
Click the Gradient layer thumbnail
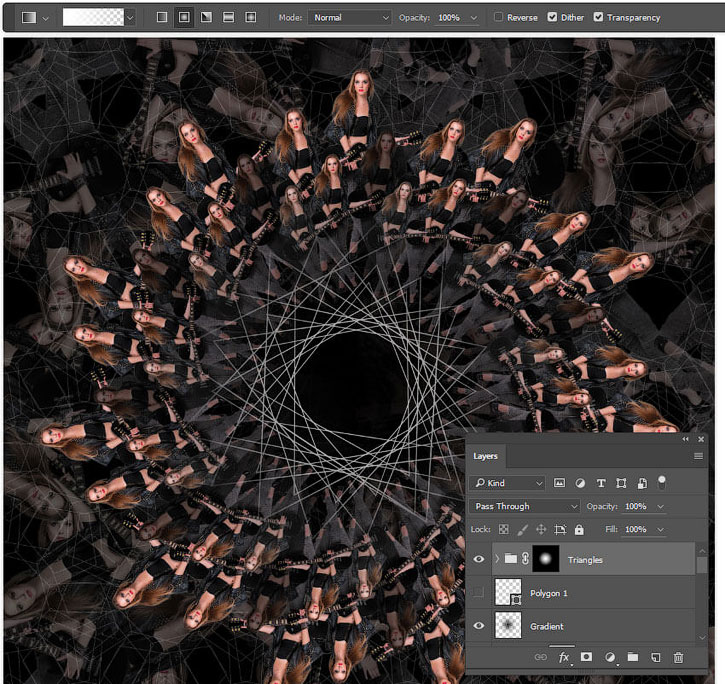[508, 625]
